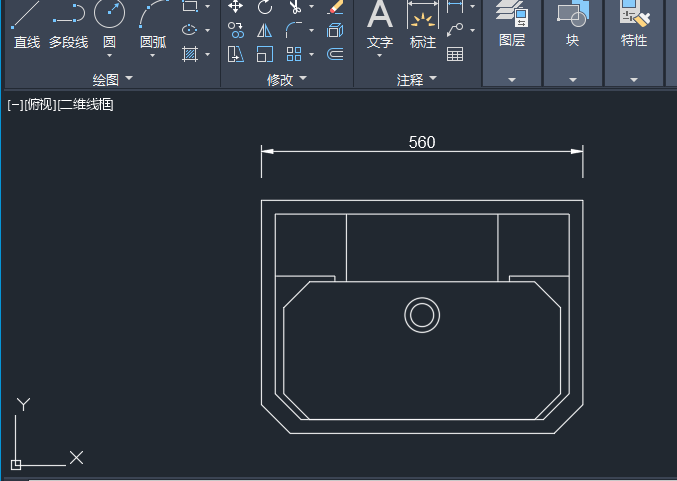Select the Line (直线) drawing tool
The image size is (677, 481).
tap(27, 14)
